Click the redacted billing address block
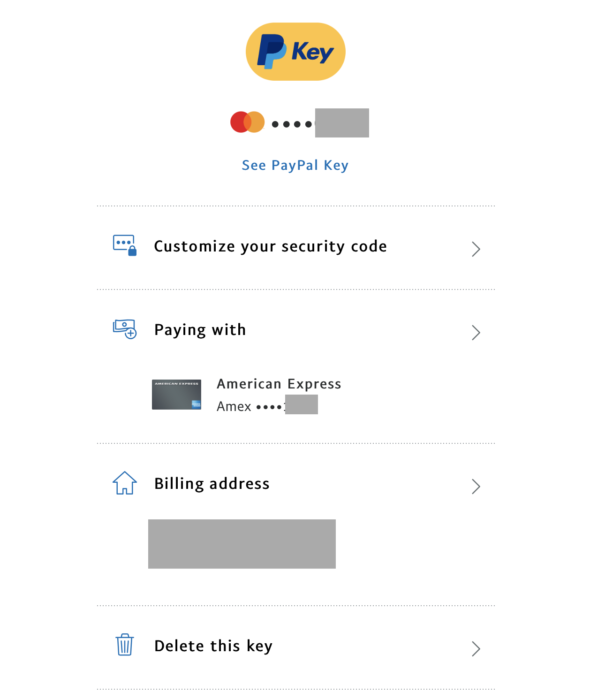The height and width of the screenshot is (700, 590). [x=242, y=544]
